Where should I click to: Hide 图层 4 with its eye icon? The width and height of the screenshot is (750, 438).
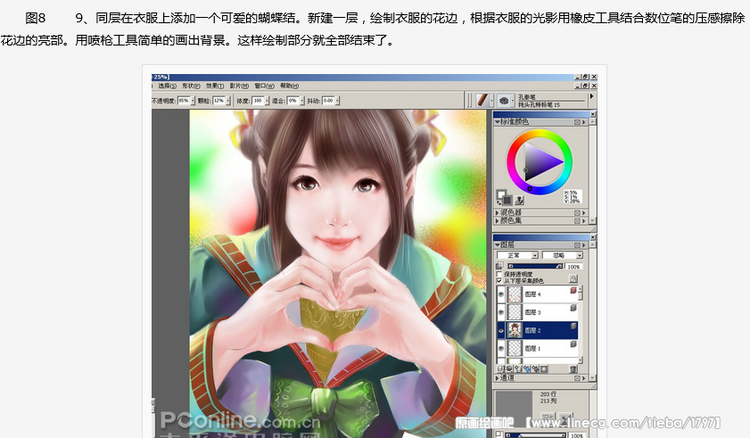[501, 295]
